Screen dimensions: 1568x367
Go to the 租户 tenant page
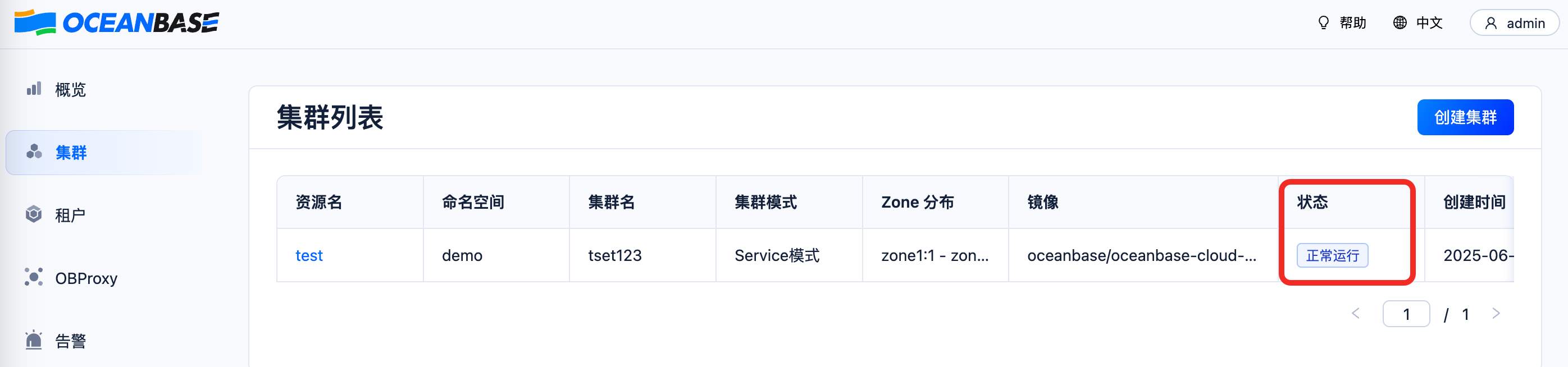70,215
